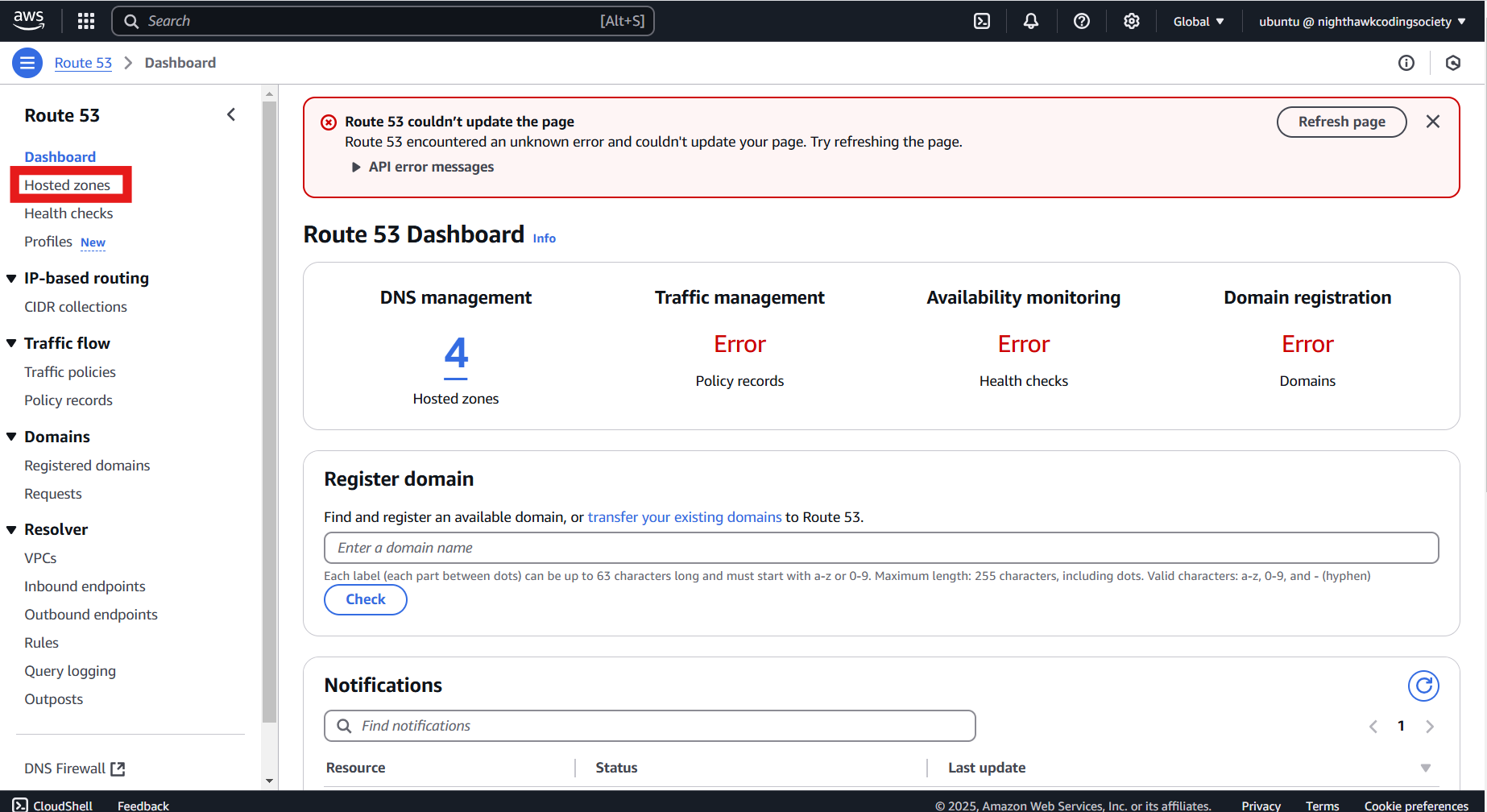The width and height of the screenshot is (1487, 812).
Task: Open the Global region dropdown
Action: 1199,22
